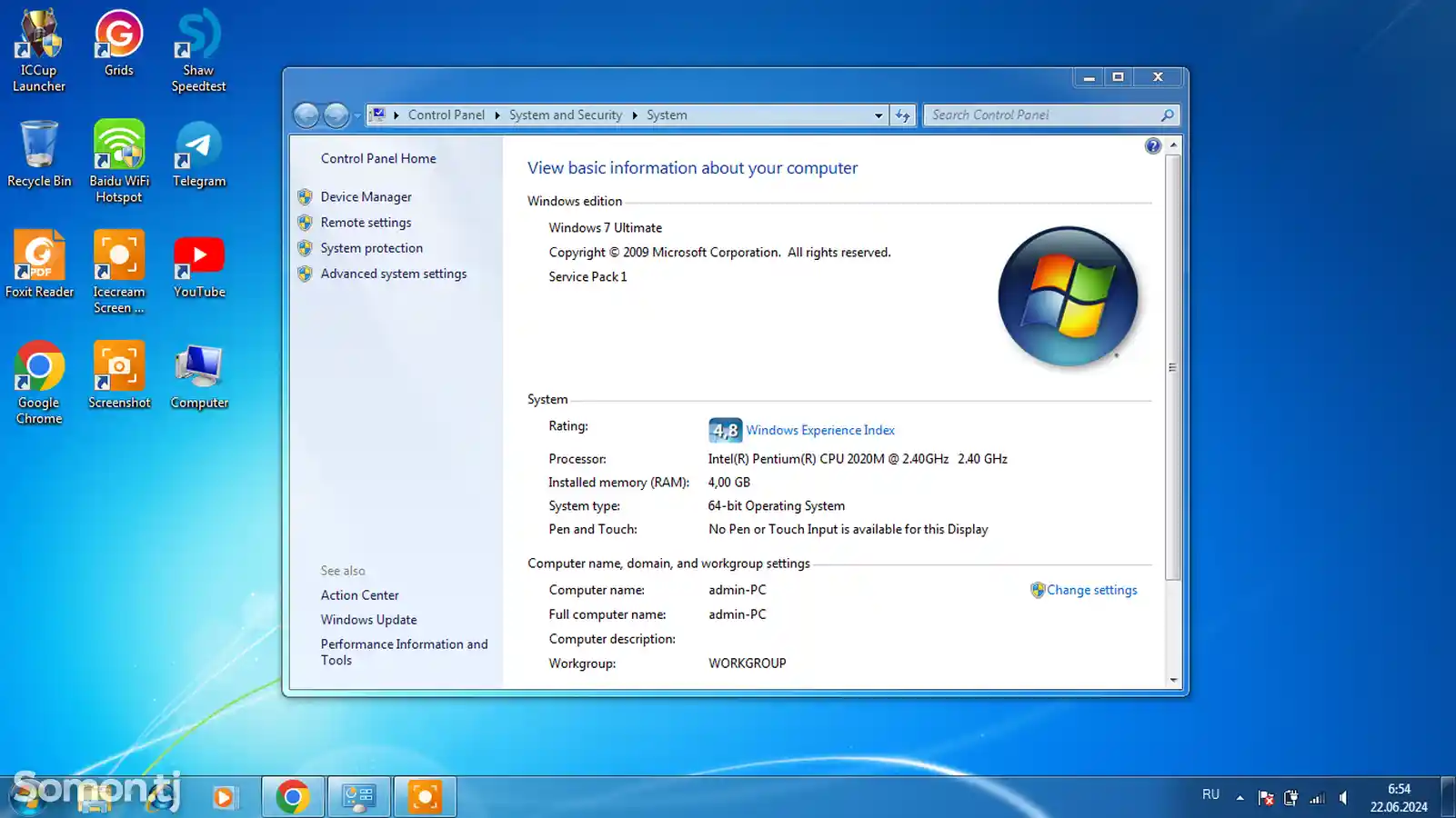This screenshot has height=818, width=1456.
Task: Click the 64-bit Operating System text
Action: tap(776, 506)
